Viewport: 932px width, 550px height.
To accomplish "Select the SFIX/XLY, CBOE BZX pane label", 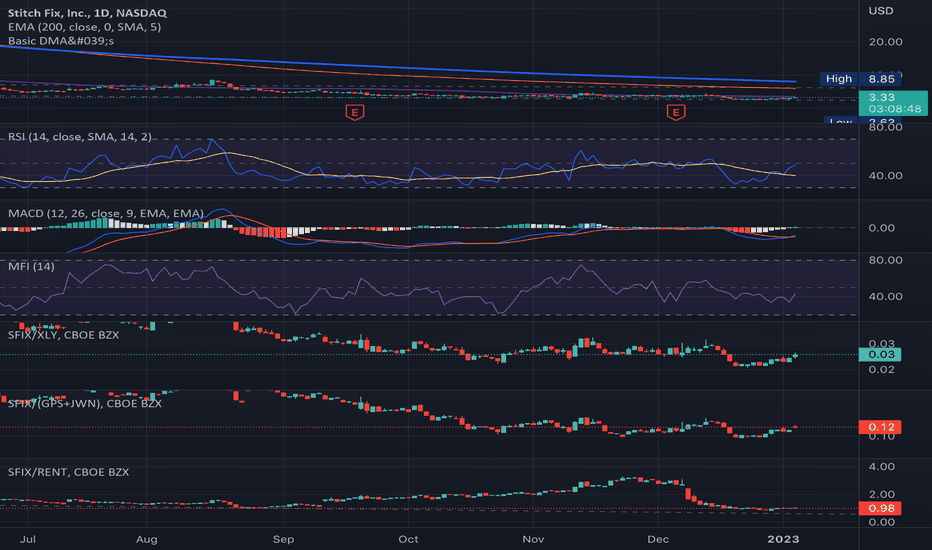I will [x=64, y=335].
